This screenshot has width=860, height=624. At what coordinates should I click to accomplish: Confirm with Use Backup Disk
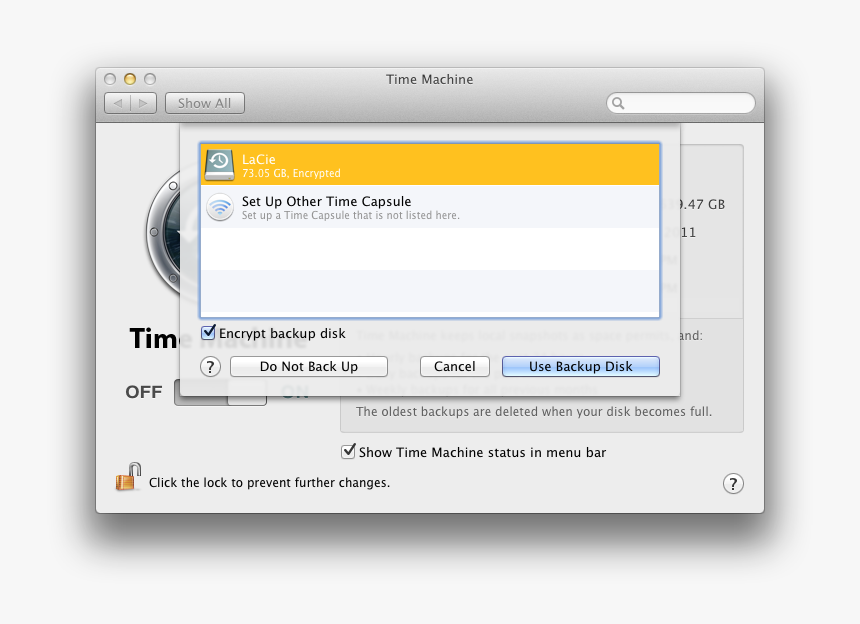[x=581, y=366]
